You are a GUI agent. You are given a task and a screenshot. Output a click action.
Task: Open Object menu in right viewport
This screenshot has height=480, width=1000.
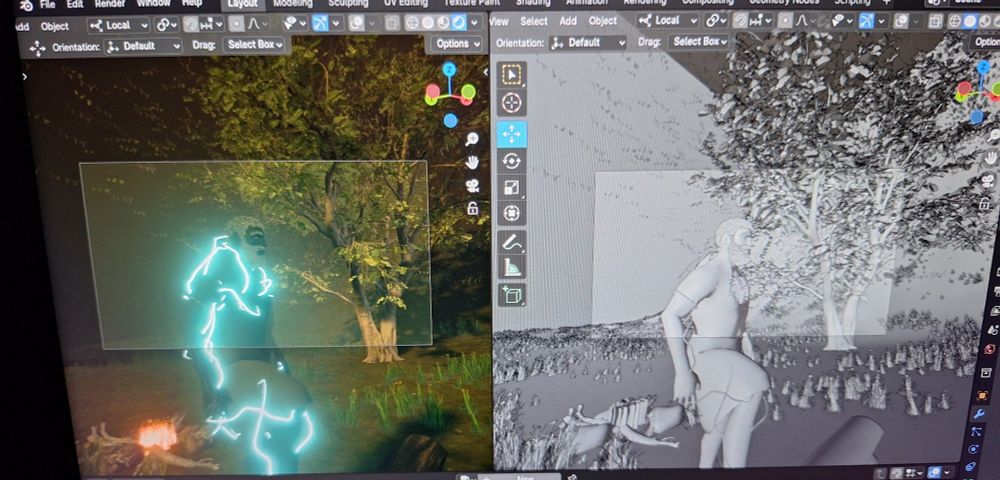pos(603,21)
